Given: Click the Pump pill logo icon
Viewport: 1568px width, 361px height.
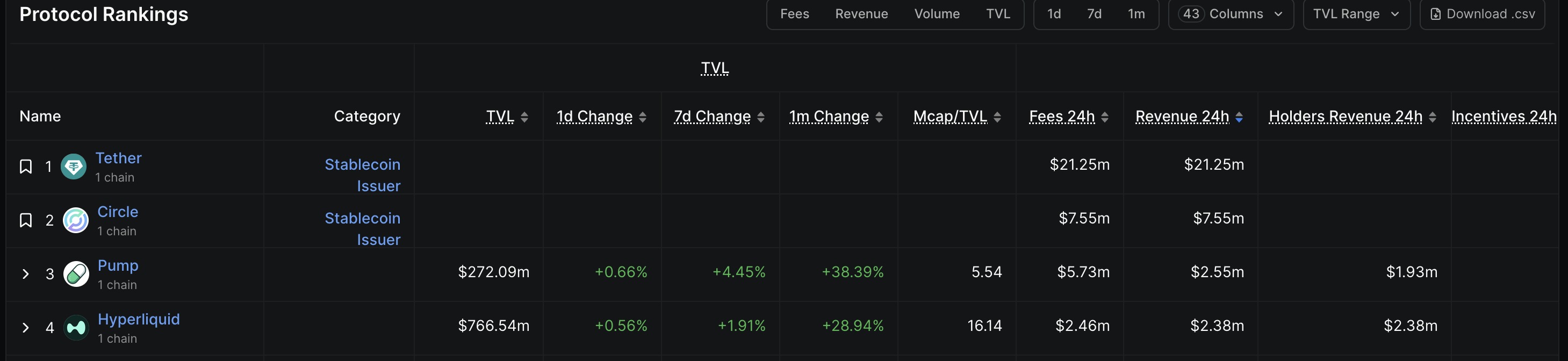Looking at the screenshot, I should (x=76, y=274).
